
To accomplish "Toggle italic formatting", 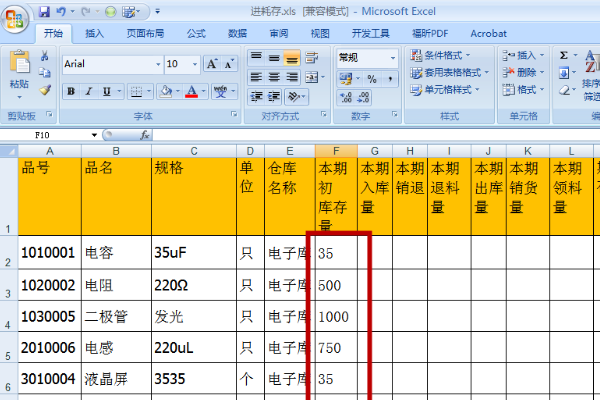I will 89,91.
